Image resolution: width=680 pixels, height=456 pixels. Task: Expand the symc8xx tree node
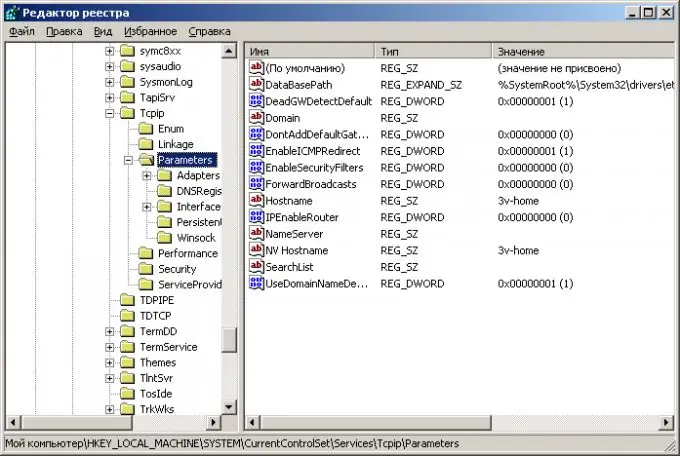coord(110,51)
